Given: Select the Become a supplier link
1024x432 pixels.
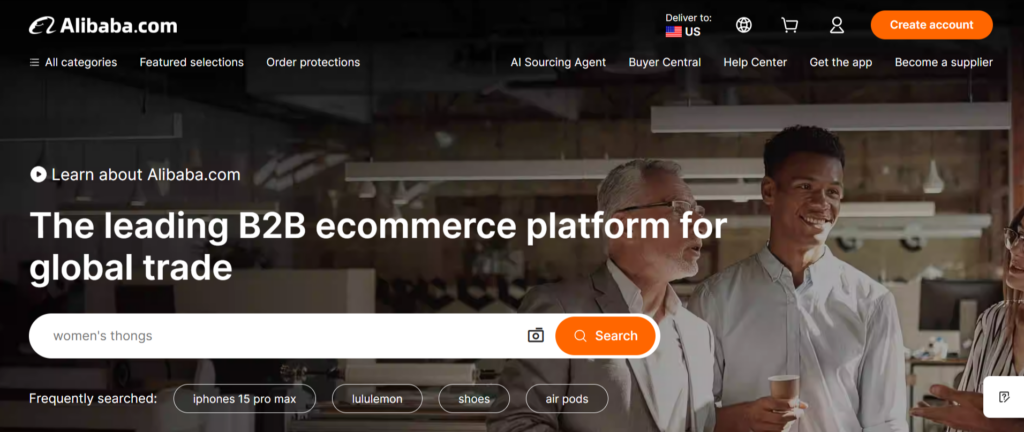Looking at the screenshot, I should click(x=944, y=63).
